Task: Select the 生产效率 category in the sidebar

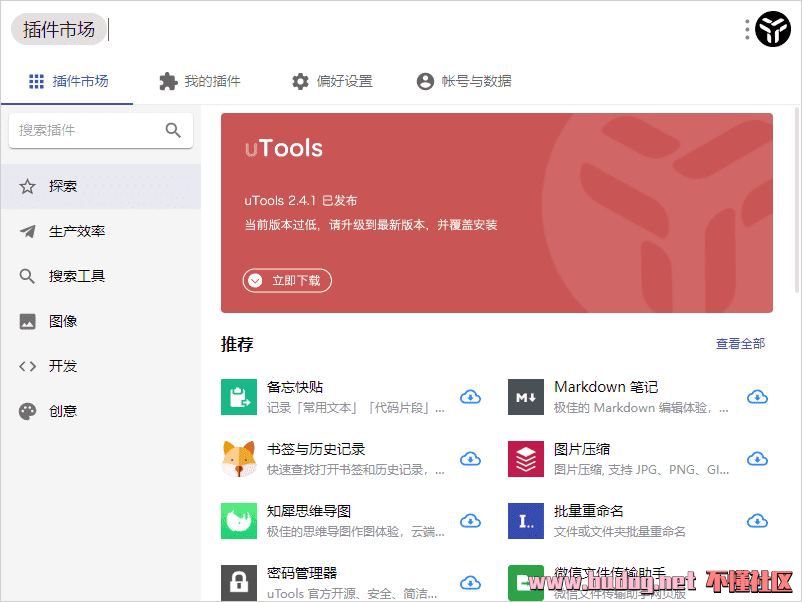Action: [101, 231]
